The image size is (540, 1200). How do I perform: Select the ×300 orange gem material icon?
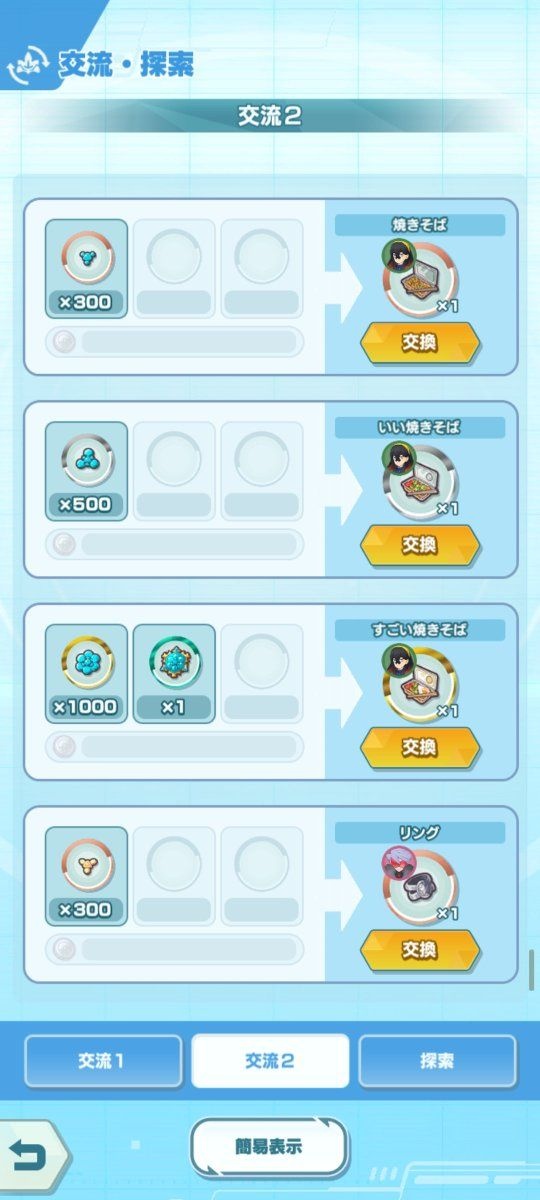tap(86, 875)
